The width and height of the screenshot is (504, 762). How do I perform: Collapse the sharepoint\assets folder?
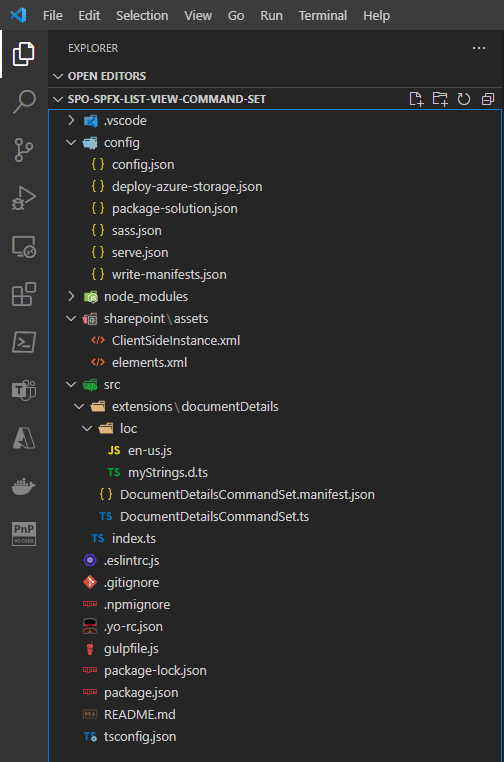click(x=275, y=319)
